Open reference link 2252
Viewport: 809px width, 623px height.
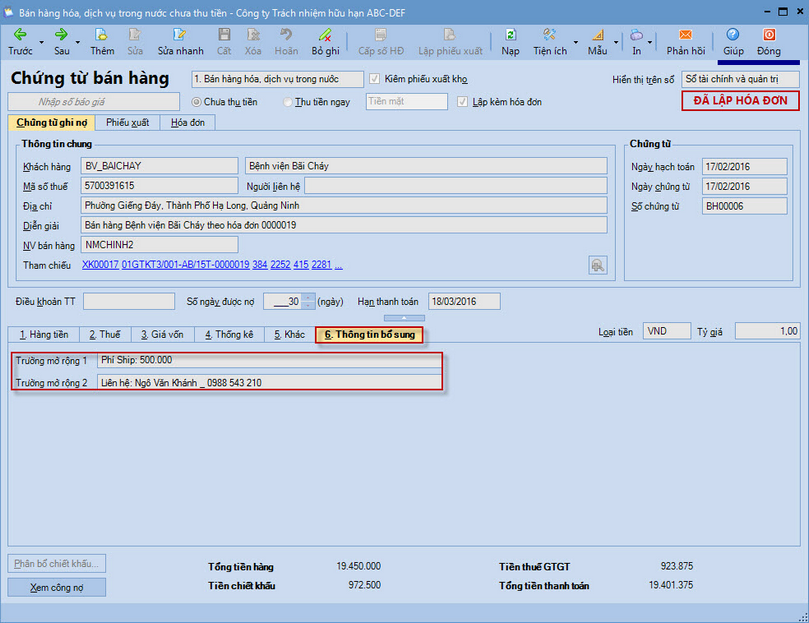pyautogui.click(x=280, y=265)
